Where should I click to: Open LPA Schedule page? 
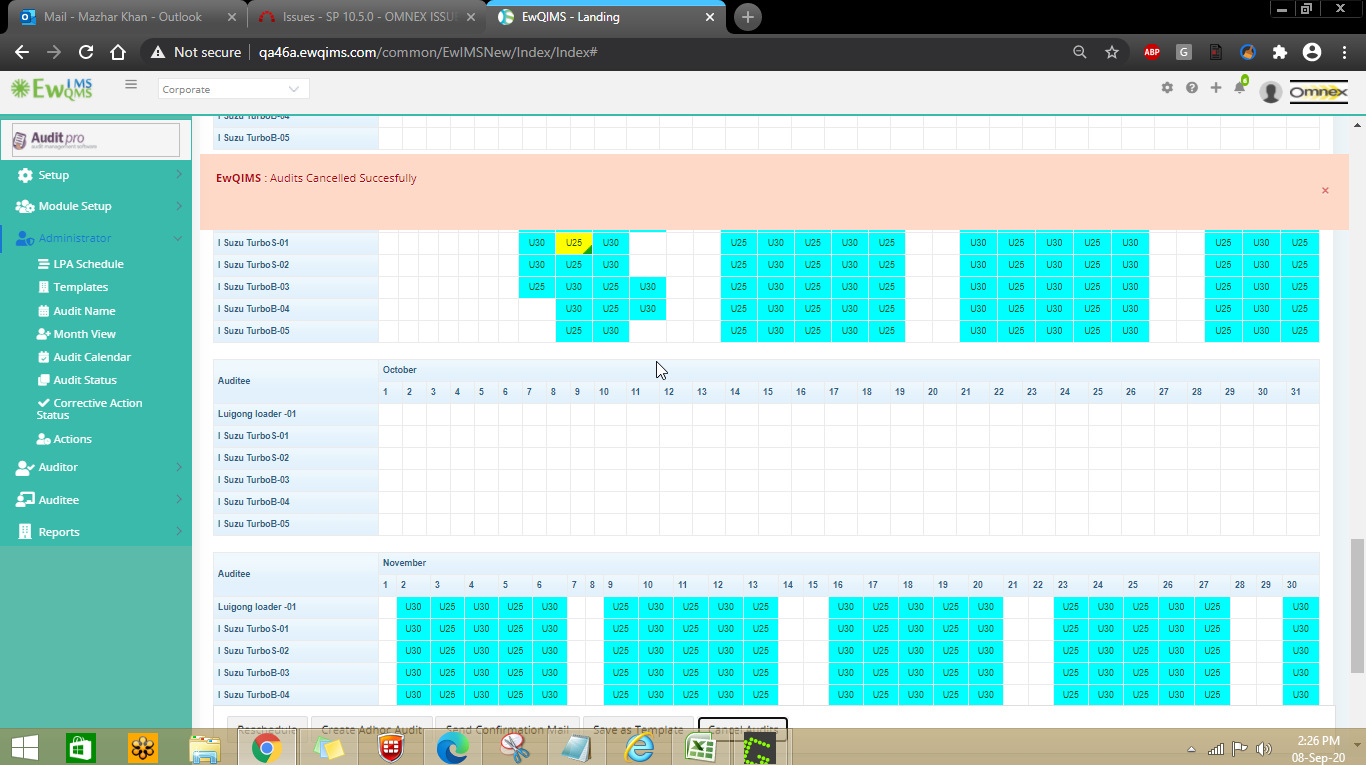88,264
